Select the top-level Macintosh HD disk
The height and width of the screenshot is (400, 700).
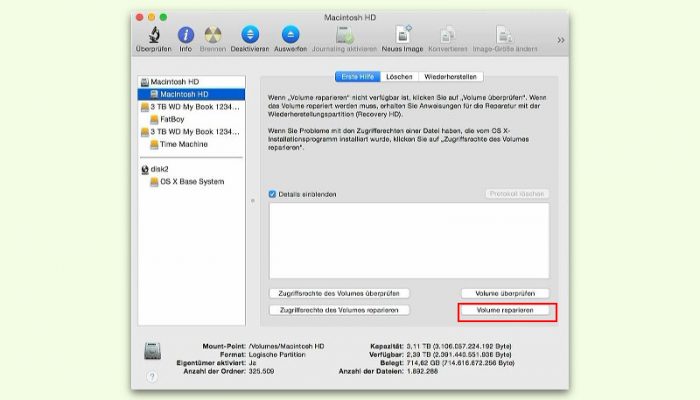(192, 82)
